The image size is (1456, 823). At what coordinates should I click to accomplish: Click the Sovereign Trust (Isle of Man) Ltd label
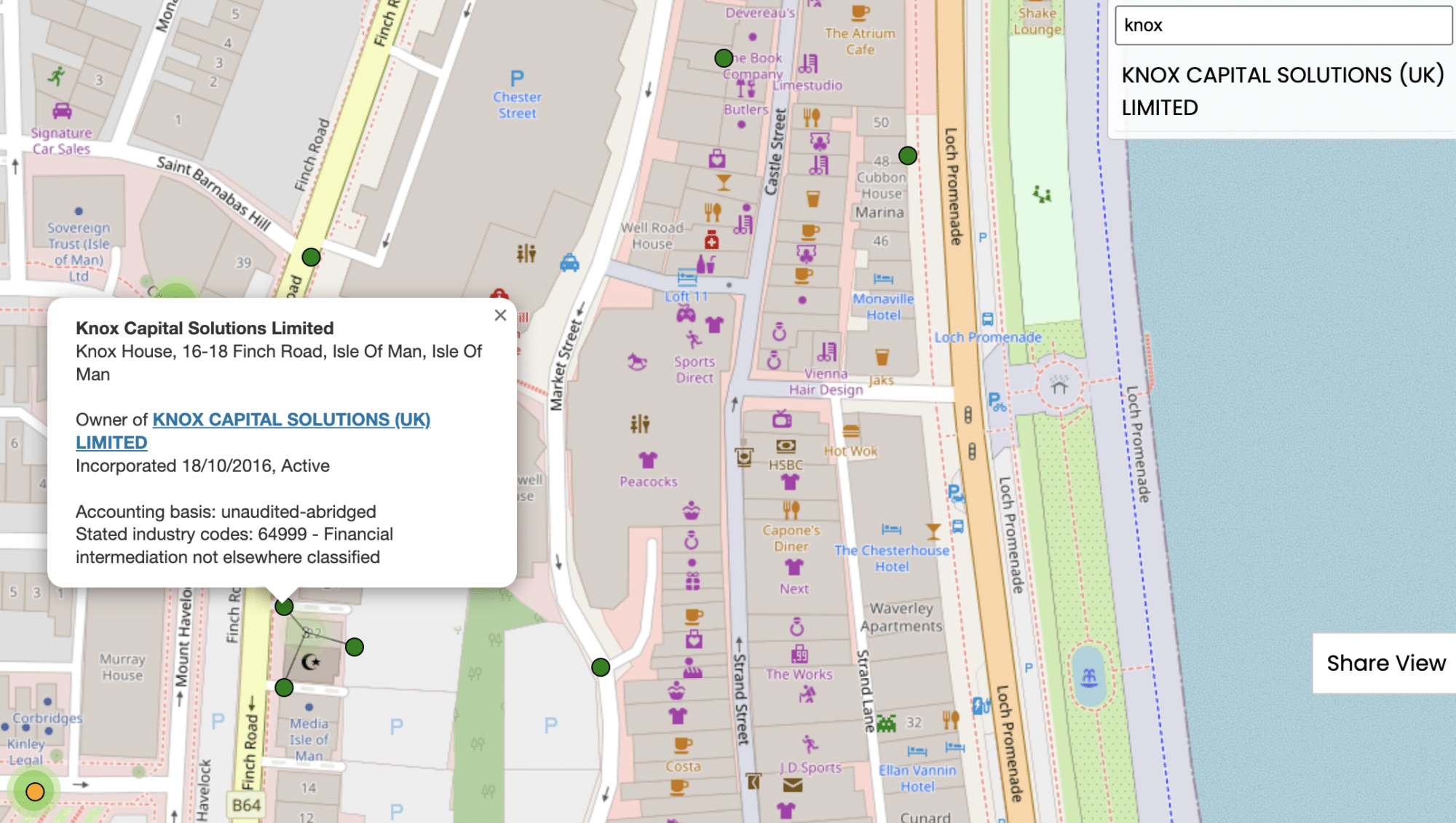79,251
